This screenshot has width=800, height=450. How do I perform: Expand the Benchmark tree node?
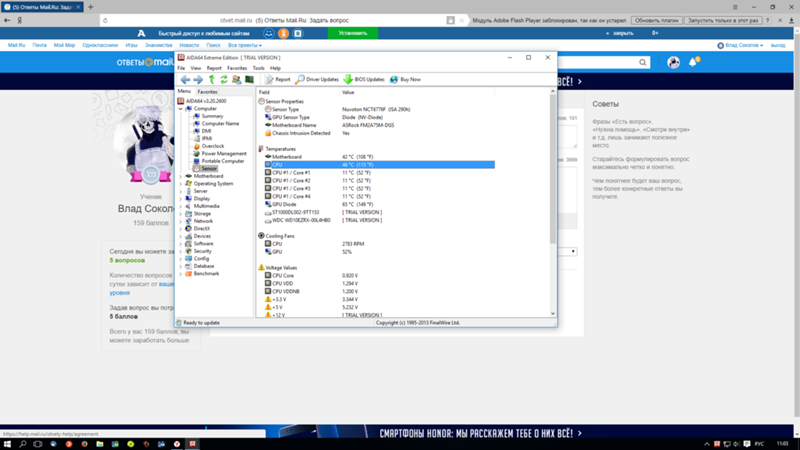(x=181, y=274)
